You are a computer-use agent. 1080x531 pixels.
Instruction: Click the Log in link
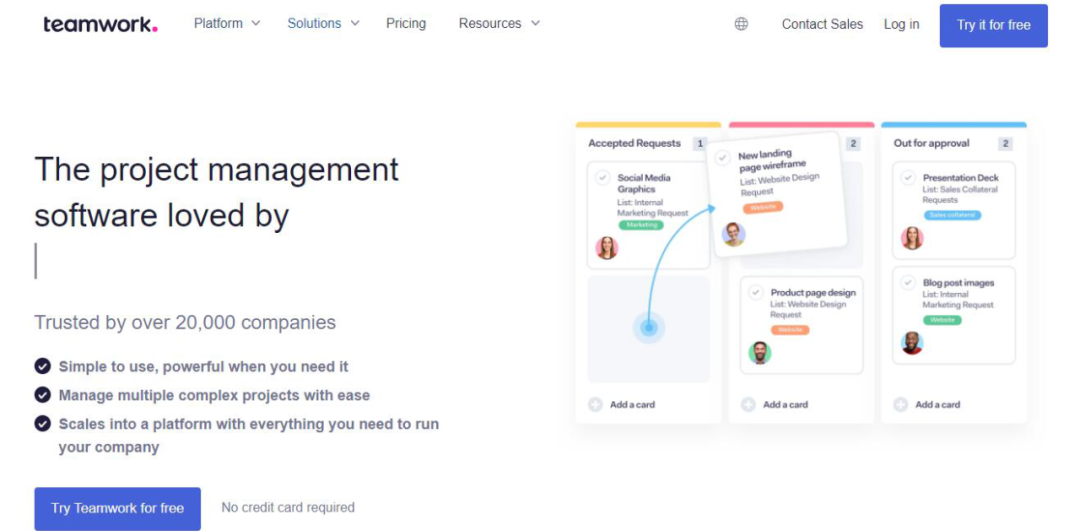(901, 24)
